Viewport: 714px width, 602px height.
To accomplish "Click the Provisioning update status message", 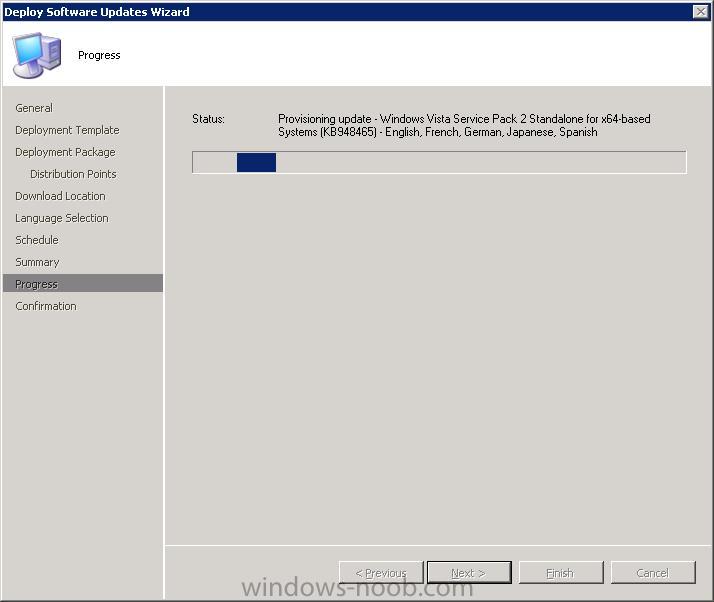I will point(464,125).
